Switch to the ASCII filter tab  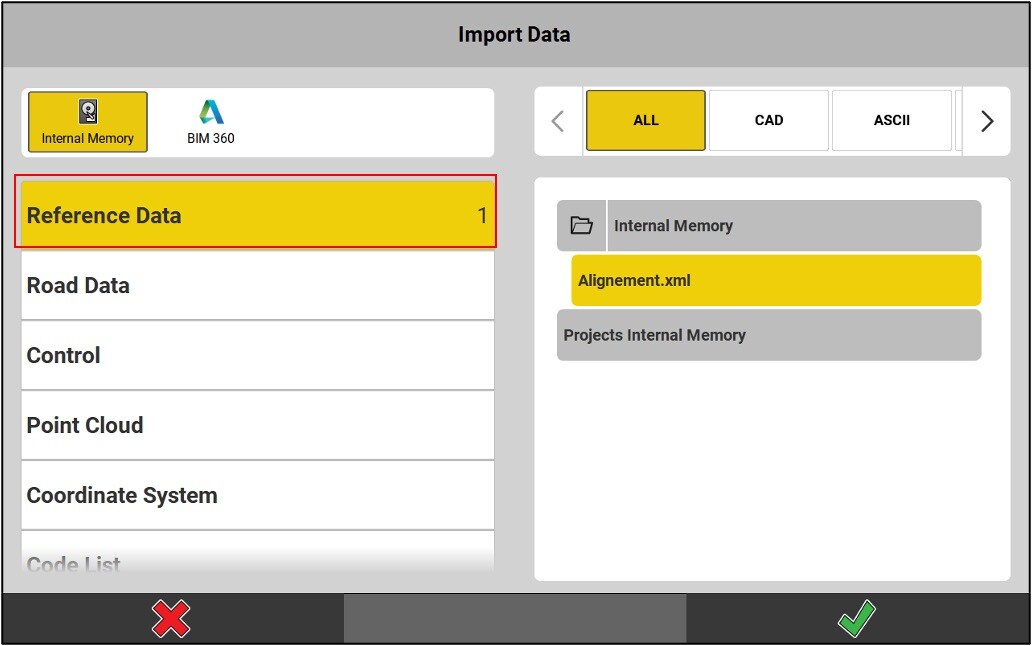891,120
